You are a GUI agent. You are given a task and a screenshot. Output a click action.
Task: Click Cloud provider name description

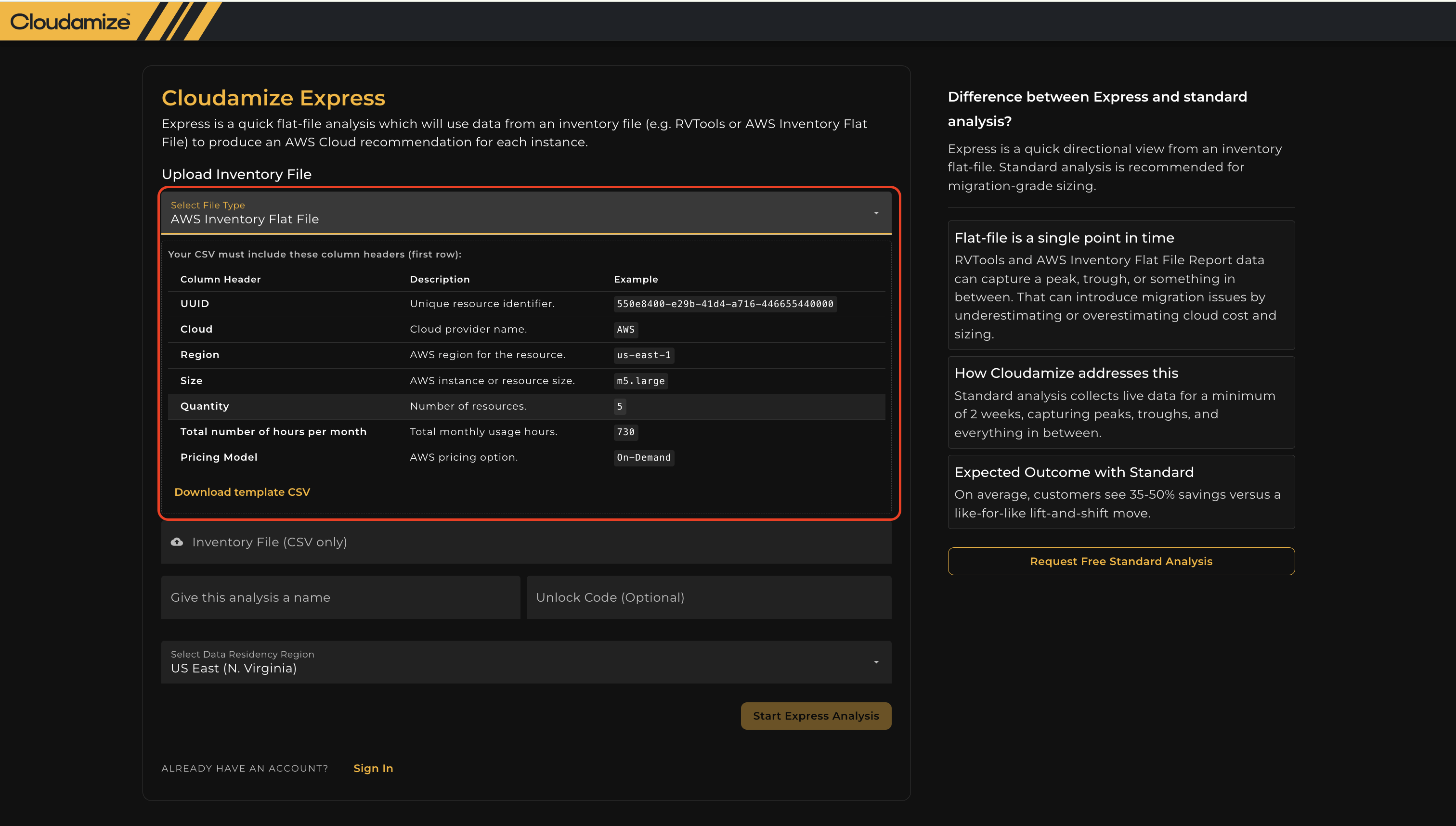point(468,329)
